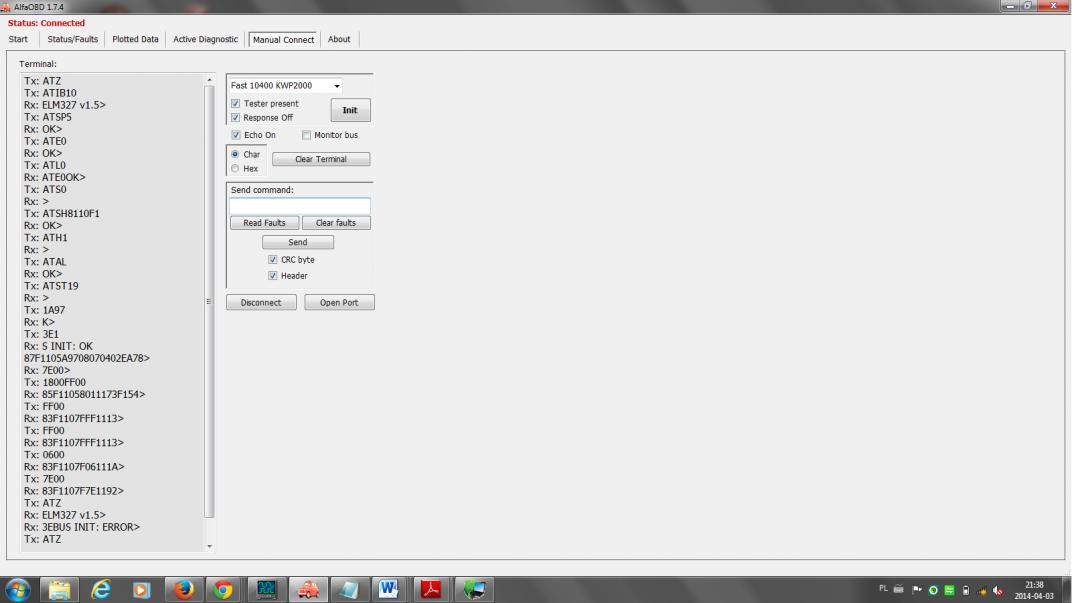Open the notepad-like taskbar app icon
This screenshot has width=1074, height=603.
tap(348, 590)
